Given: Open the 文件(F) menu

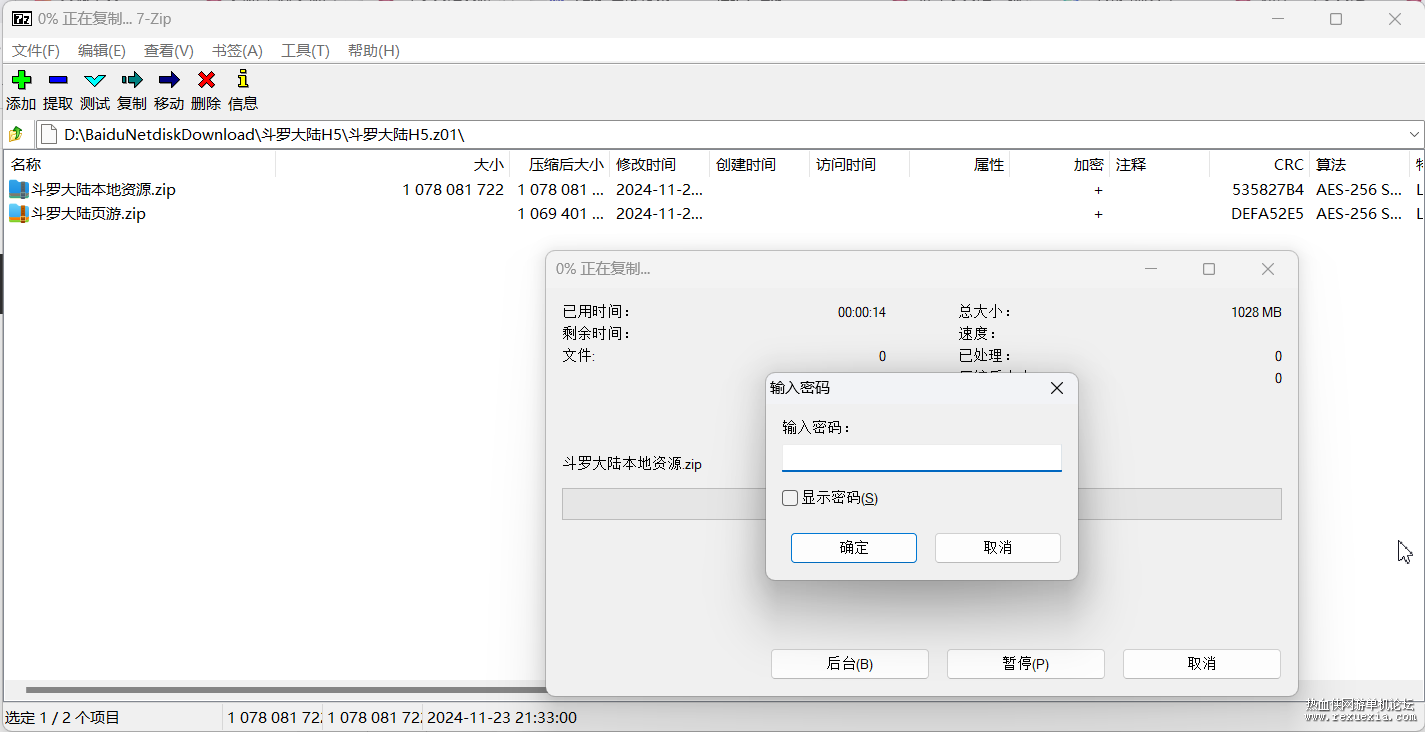Looking at the screenshot, I should [36, 51].
